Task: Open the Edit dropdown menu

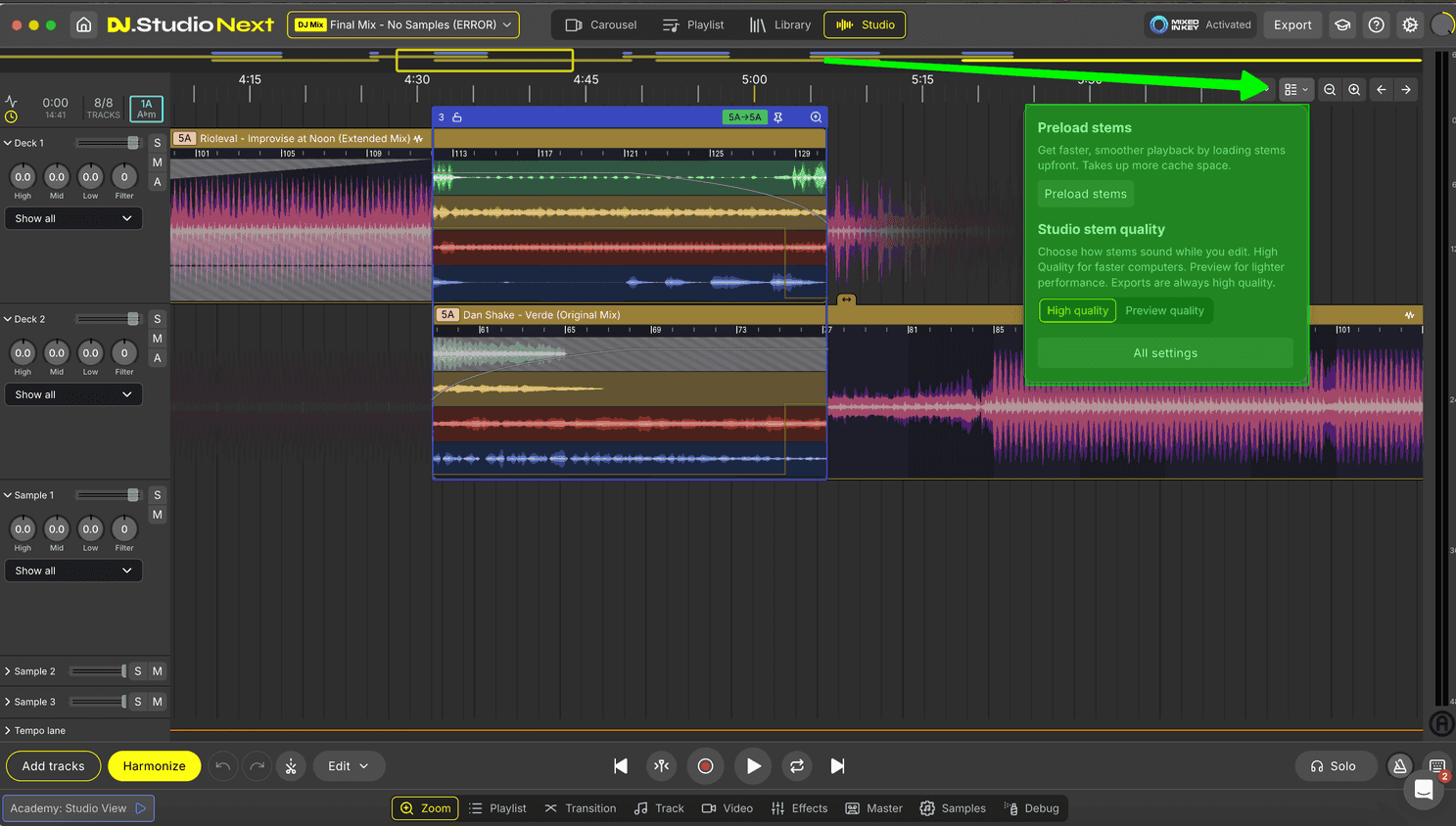Action: pyautogui.click(x=349, y=766)
